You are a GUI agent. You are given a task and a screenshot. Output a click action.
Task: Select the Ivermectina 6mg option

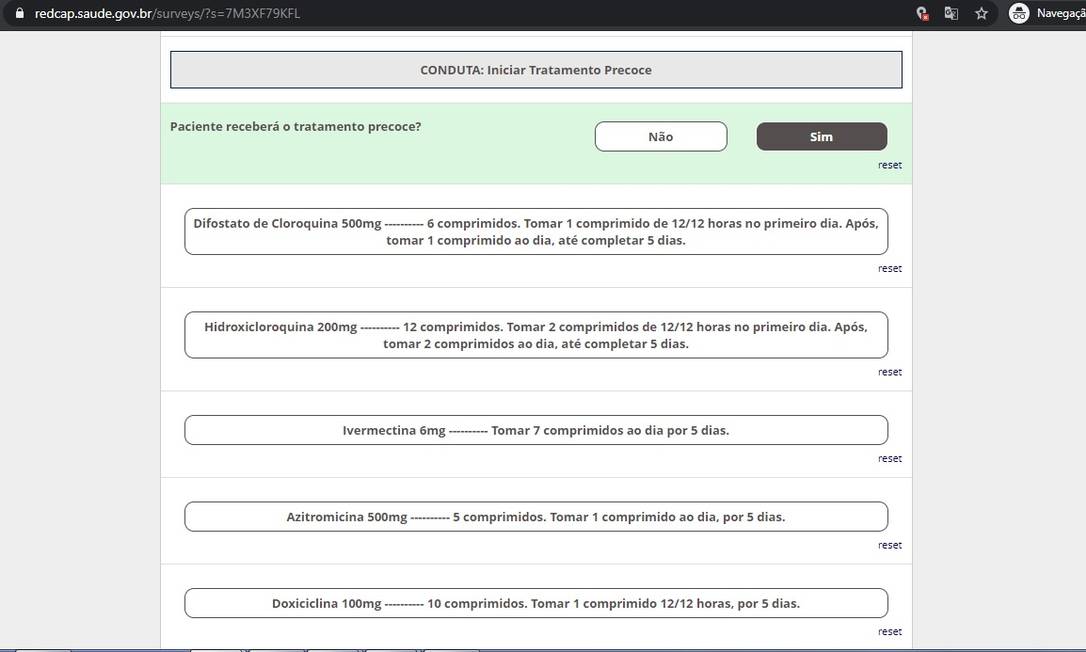[536, 430]
